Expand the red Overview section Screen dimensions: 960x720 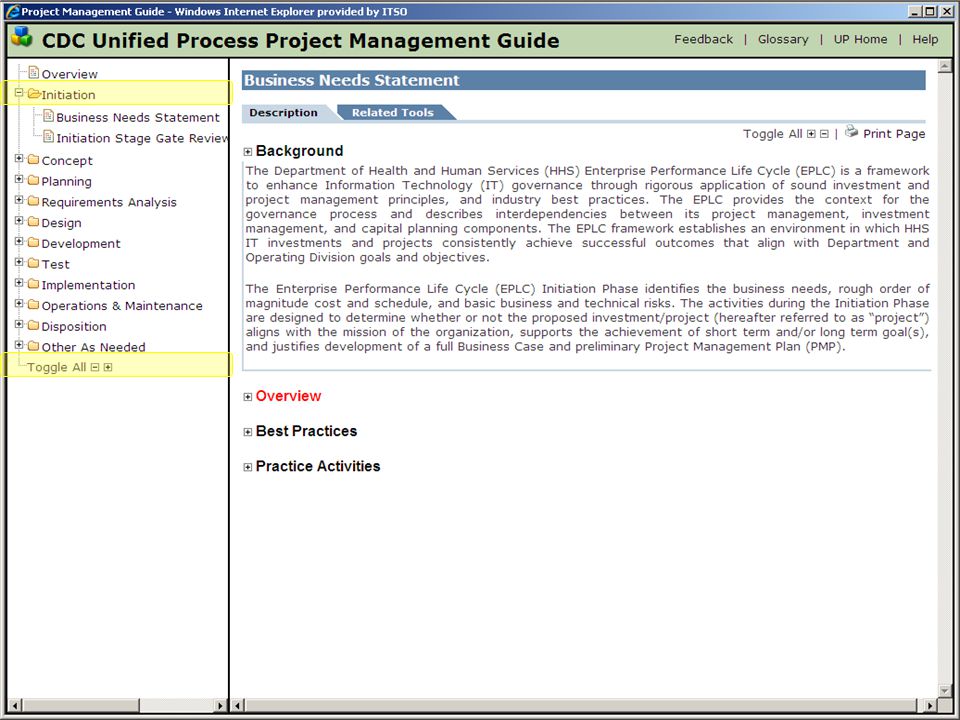pyautogui.click(x=248, y=397)
